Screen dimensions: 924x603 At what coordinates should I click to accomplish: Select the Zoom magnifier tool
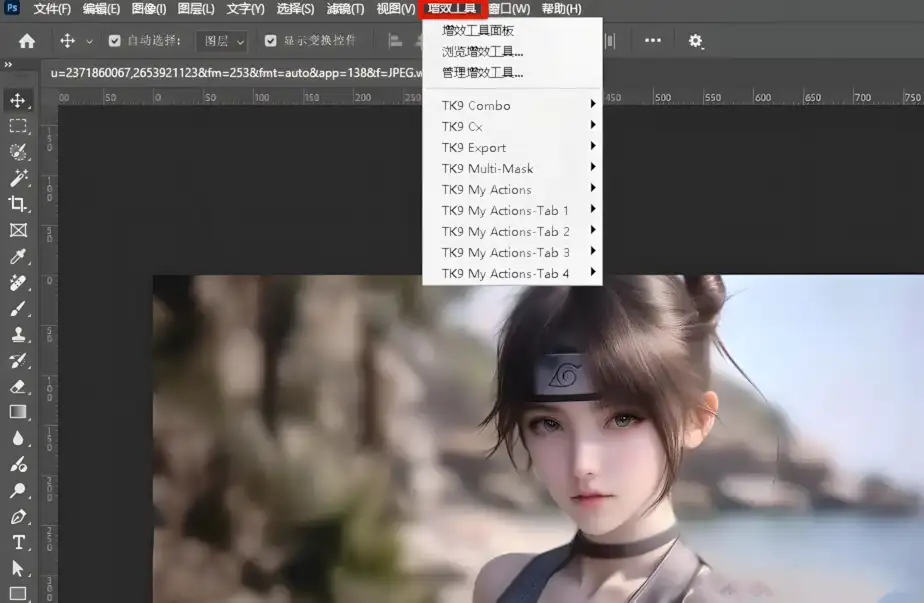pos(18,490)
